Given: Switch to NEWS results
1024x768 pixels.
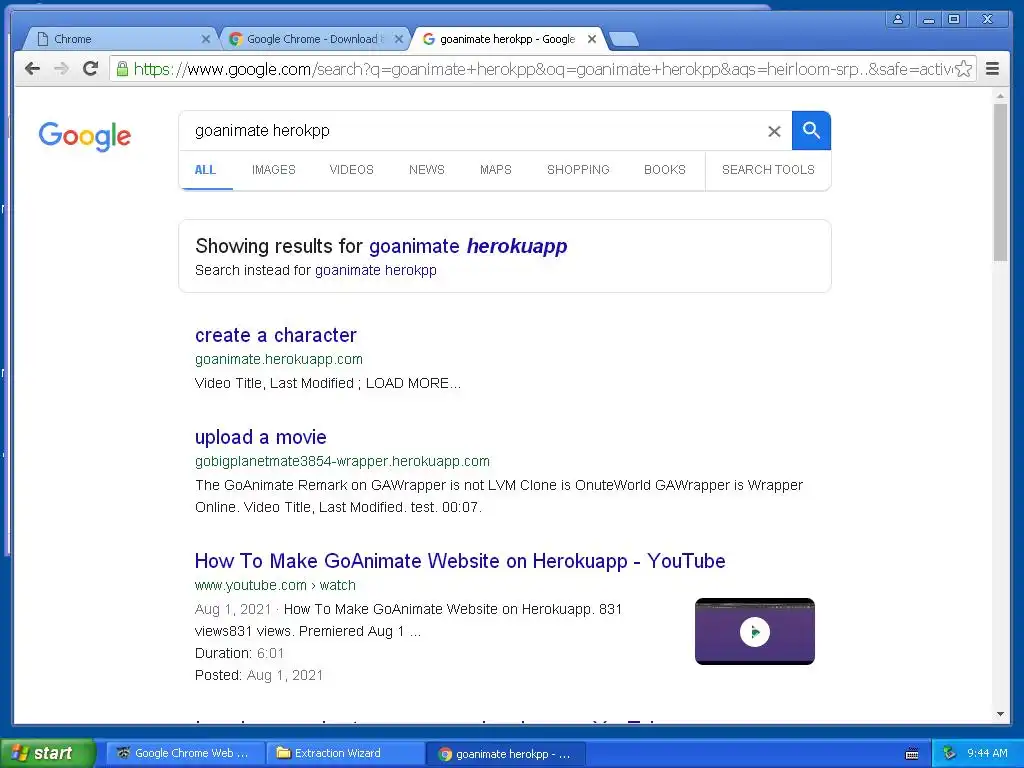Looking at the screenshot, I should 426,170.
